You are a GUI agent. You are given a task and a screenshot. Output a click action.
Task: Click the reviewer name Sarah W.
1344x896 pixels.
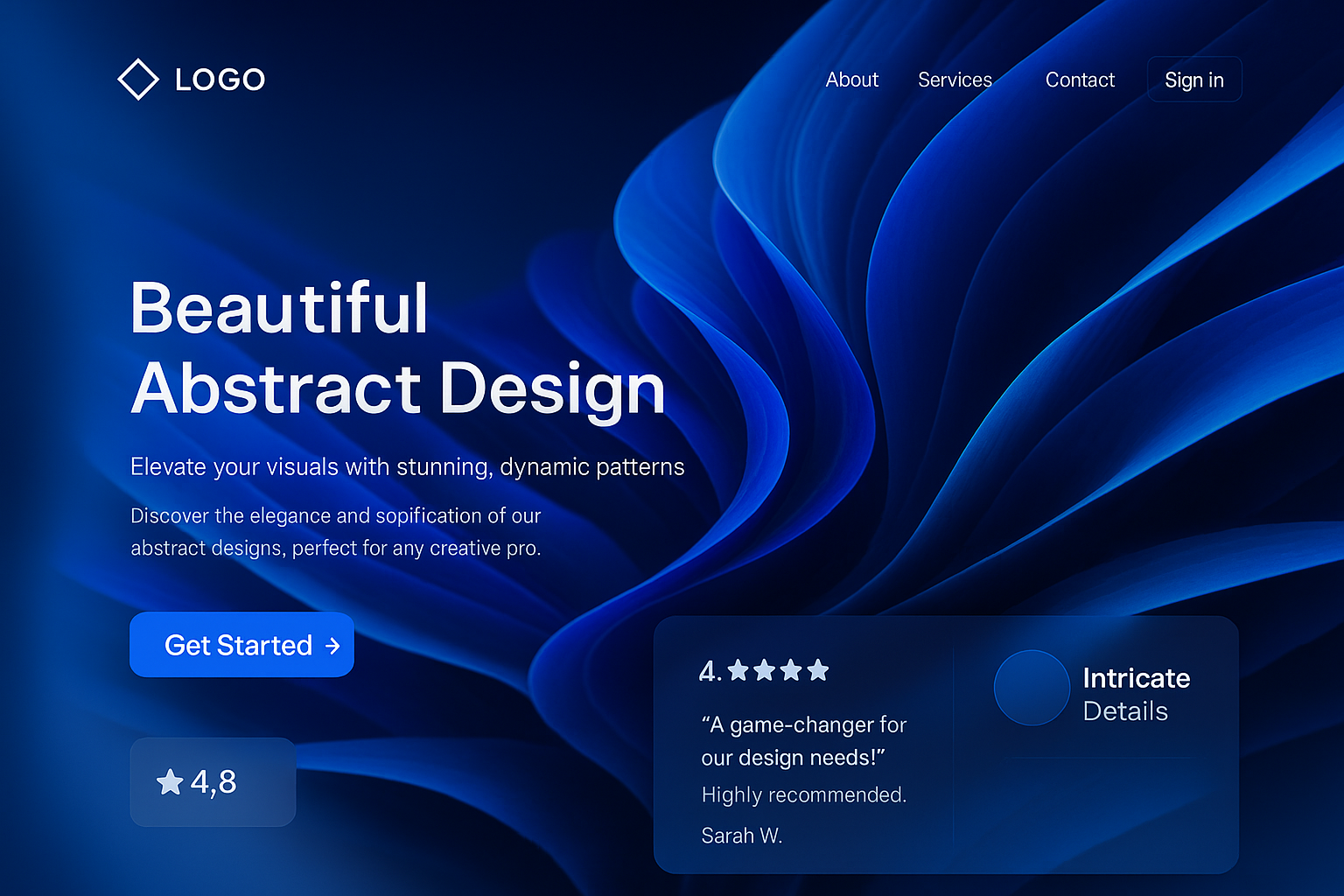[x=741, y=836]
